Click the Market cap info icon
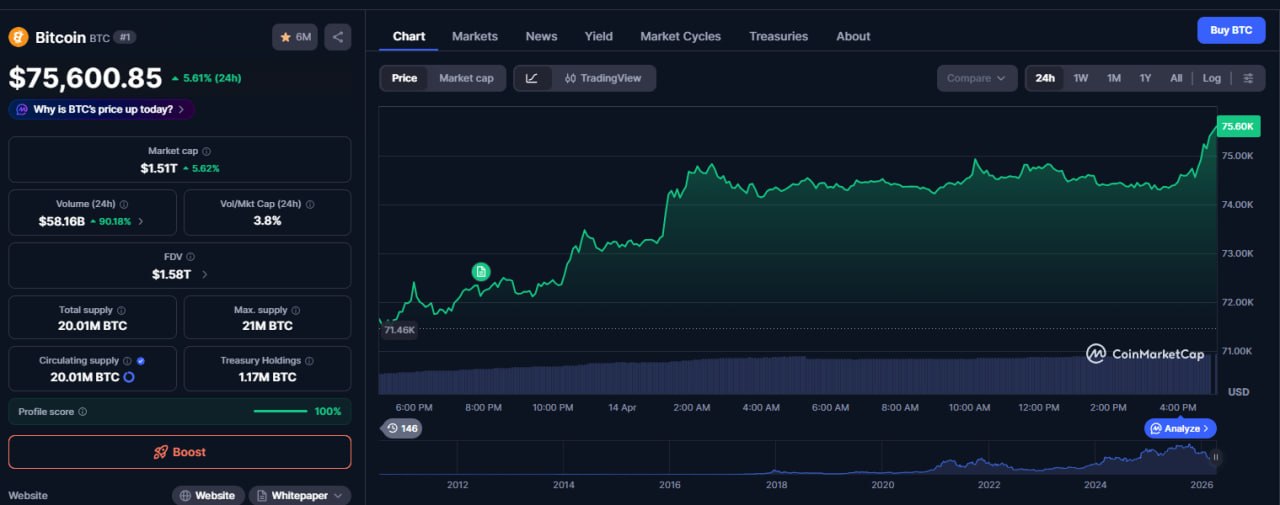The image size is (1280, 505). 206,151
